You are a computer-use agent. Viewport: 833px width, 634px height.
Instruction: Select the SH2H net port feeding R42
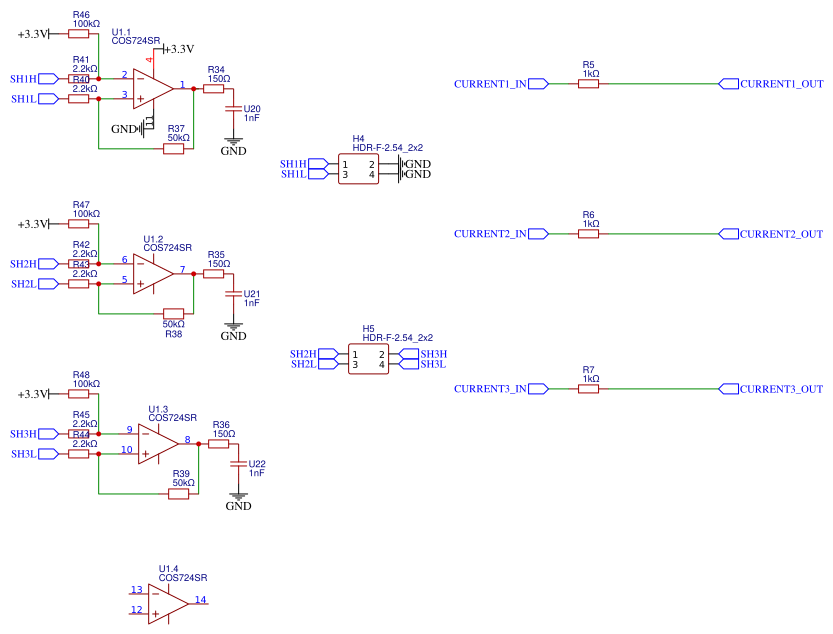point(48,264)
